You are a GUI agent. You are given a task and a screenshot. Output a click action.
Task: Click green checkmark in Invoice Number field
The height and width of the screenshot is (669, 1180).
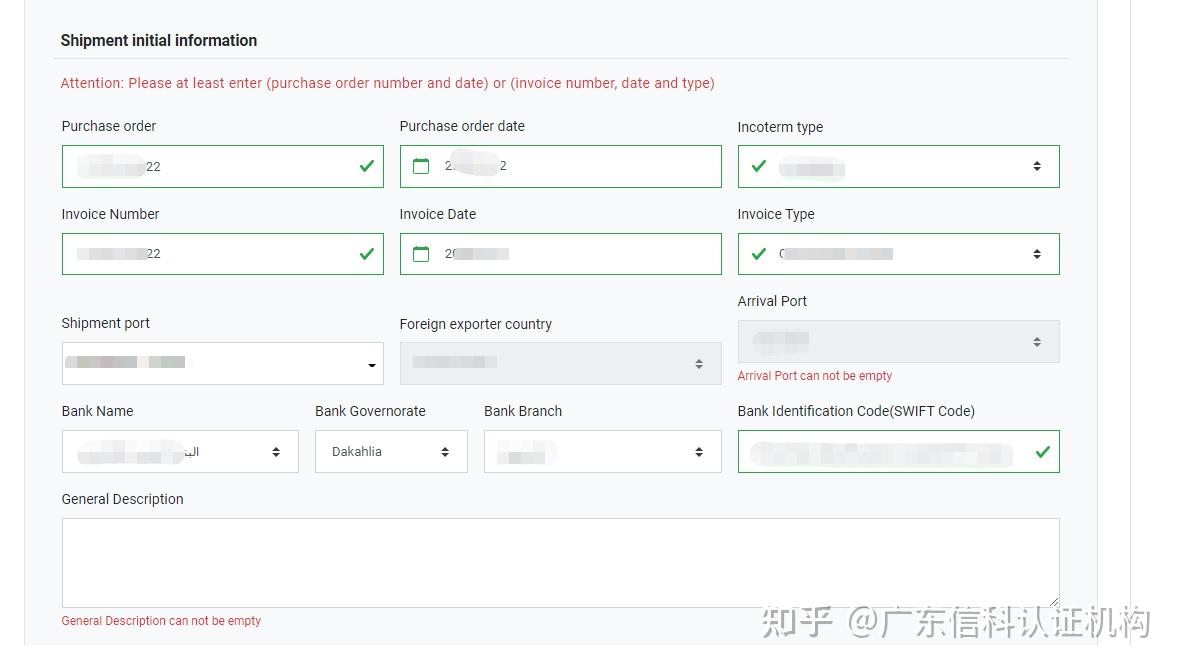(x=366, y=254)
